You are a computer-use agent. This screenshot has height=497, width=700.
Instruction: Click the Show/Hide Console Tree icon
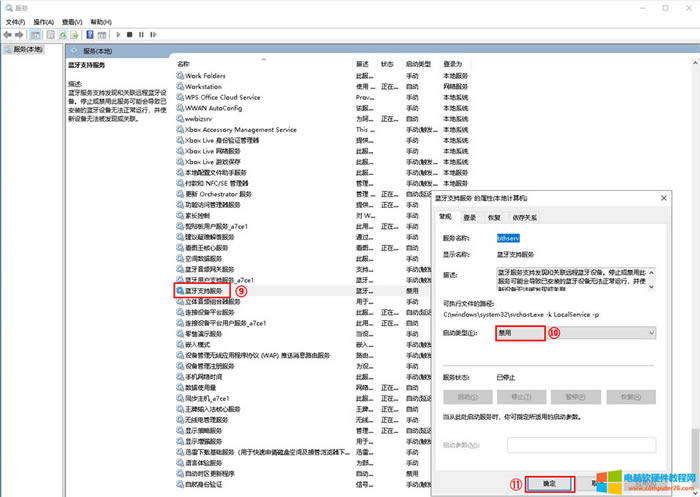pyautogui.click(x=37, y=34)
